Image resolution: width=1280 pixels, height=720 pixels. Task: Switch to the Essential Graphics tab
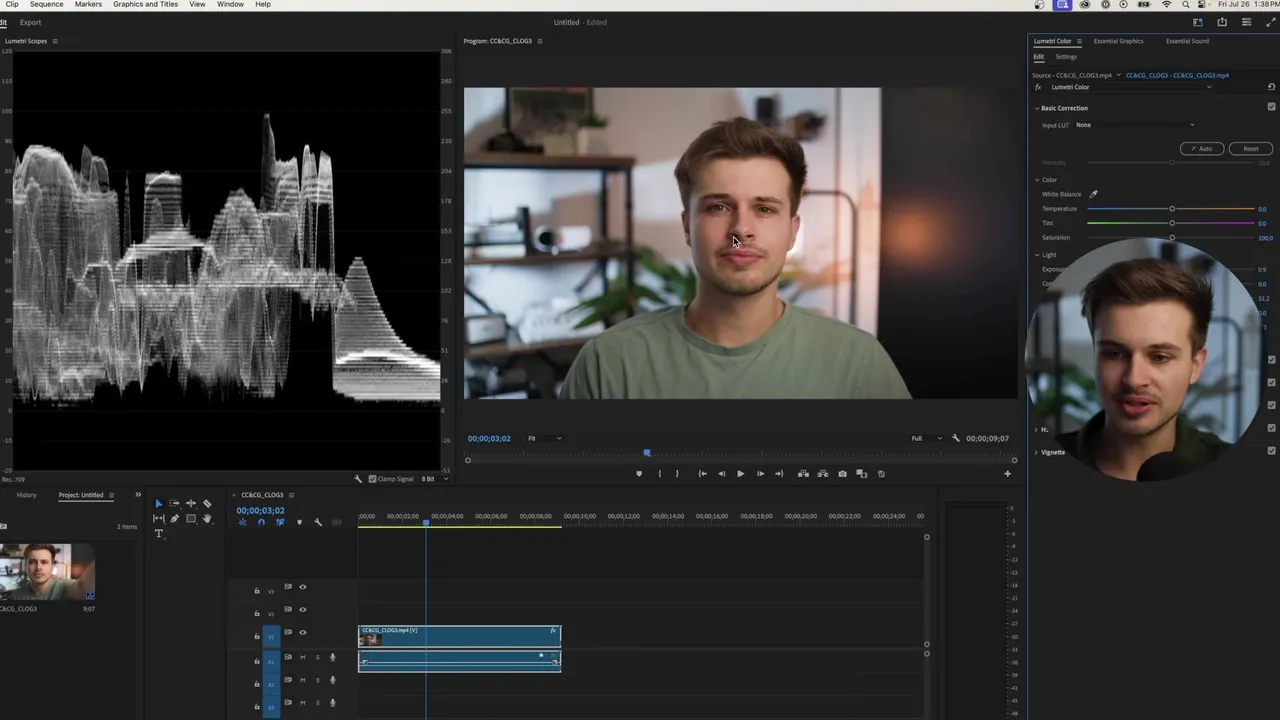pyautogui.click(x=1118, y=41)
